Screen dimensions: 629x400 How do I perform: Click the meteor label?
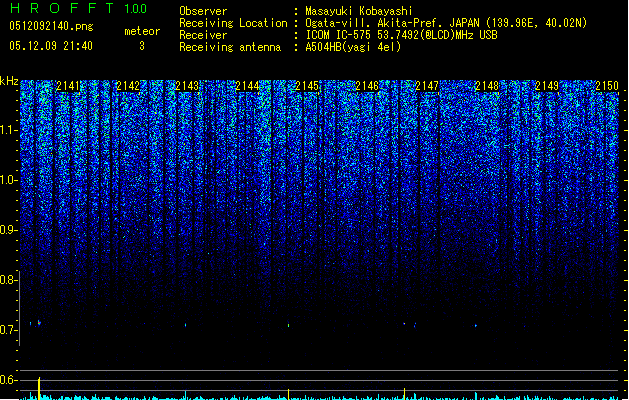pos(142,31)
